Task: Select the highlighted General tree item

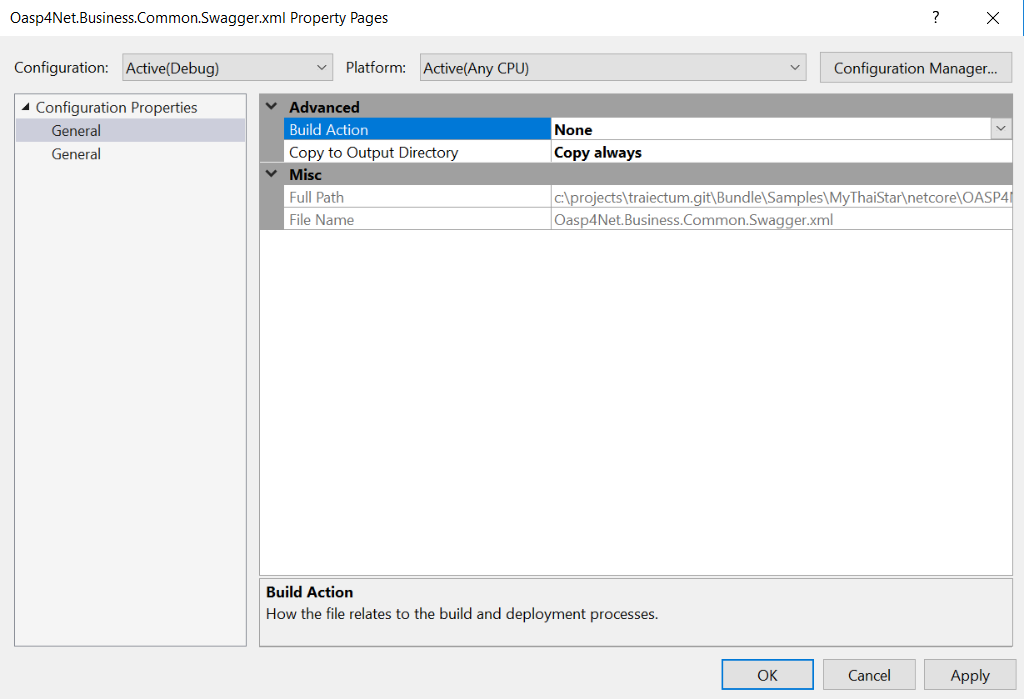Action: pos(76,130)
